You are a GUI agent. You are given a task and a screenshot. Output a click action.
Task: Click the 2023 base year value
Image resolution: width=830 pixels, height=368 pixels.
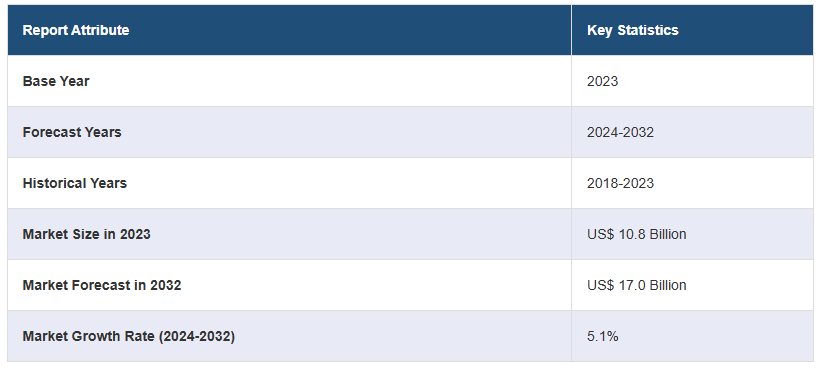(602, 81)
